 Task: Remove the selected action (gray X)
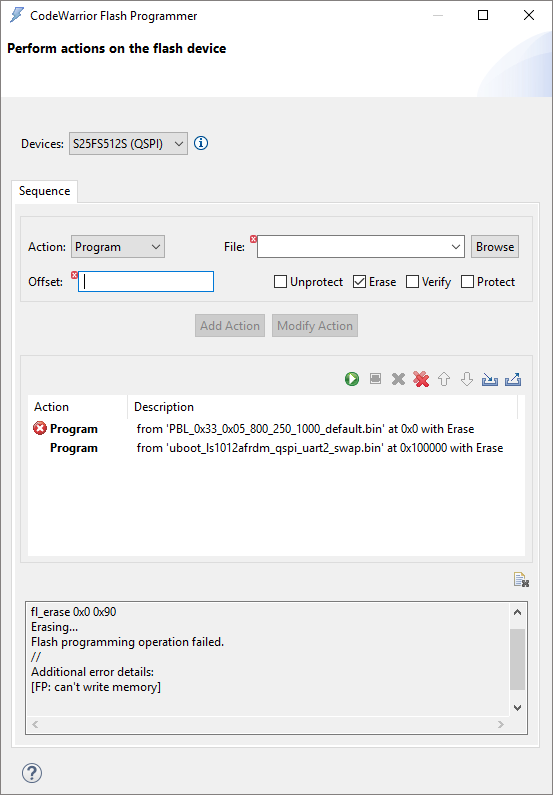click(x=398, y=379)
